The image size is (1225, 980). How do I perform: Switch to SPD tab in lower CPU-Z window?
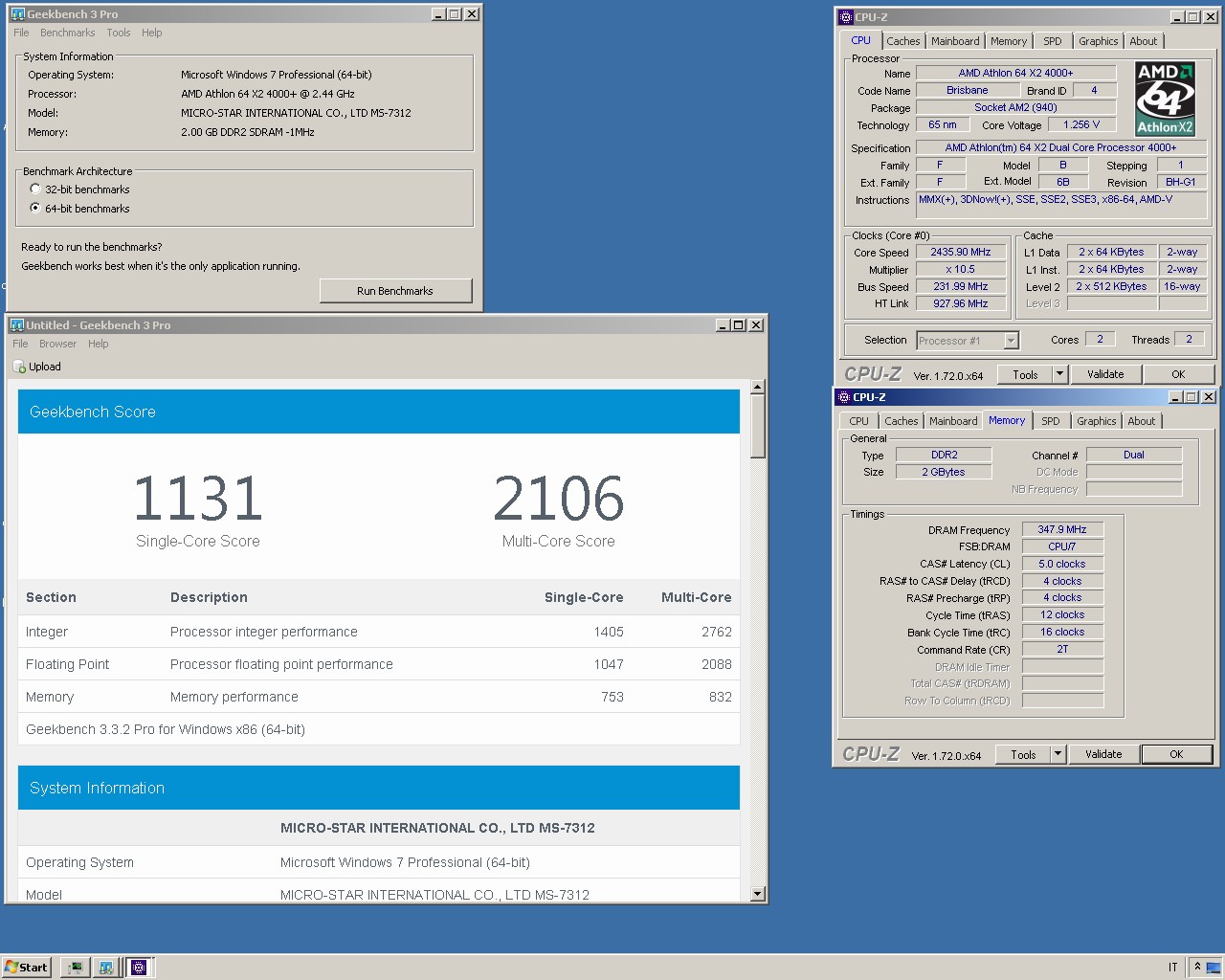pos(1051,421)
